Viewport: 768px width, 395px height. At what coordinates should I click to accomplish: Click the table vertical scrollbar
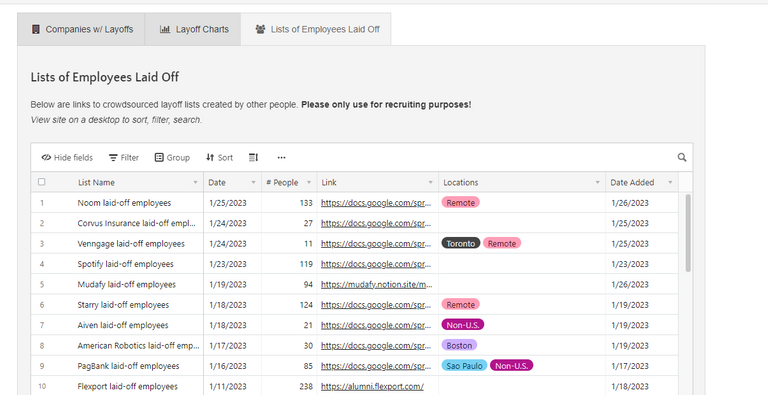tap(688, 233)
